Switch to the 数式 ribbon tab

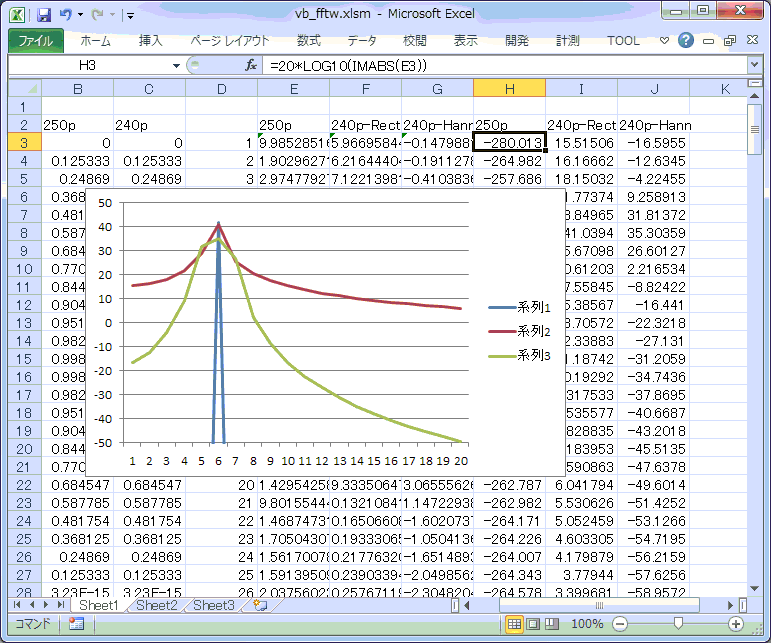point(309,40)
